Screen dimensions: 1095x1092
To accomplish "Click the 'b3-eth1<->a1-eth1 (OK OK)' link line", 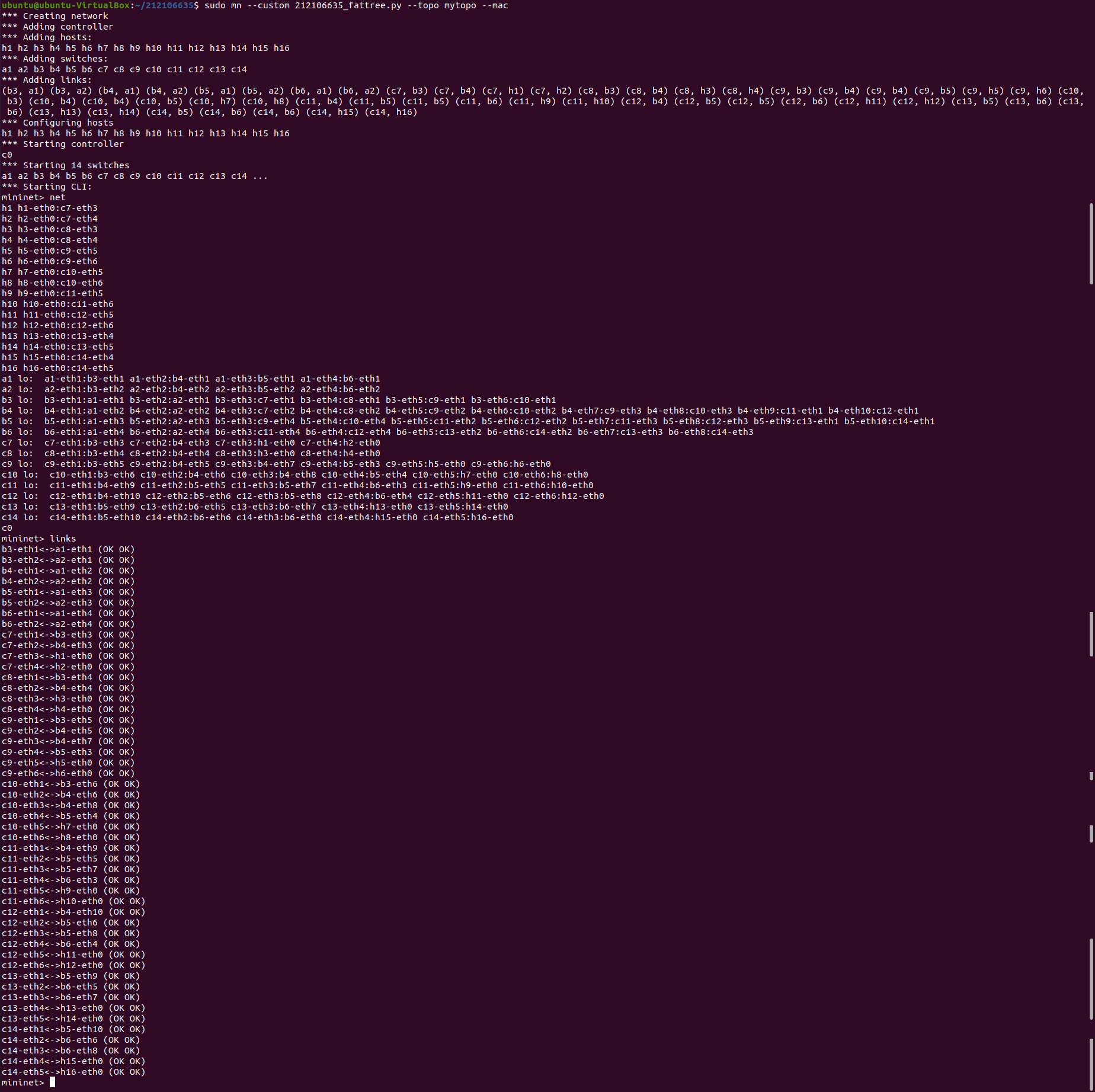I will click(x=68, y=549).
